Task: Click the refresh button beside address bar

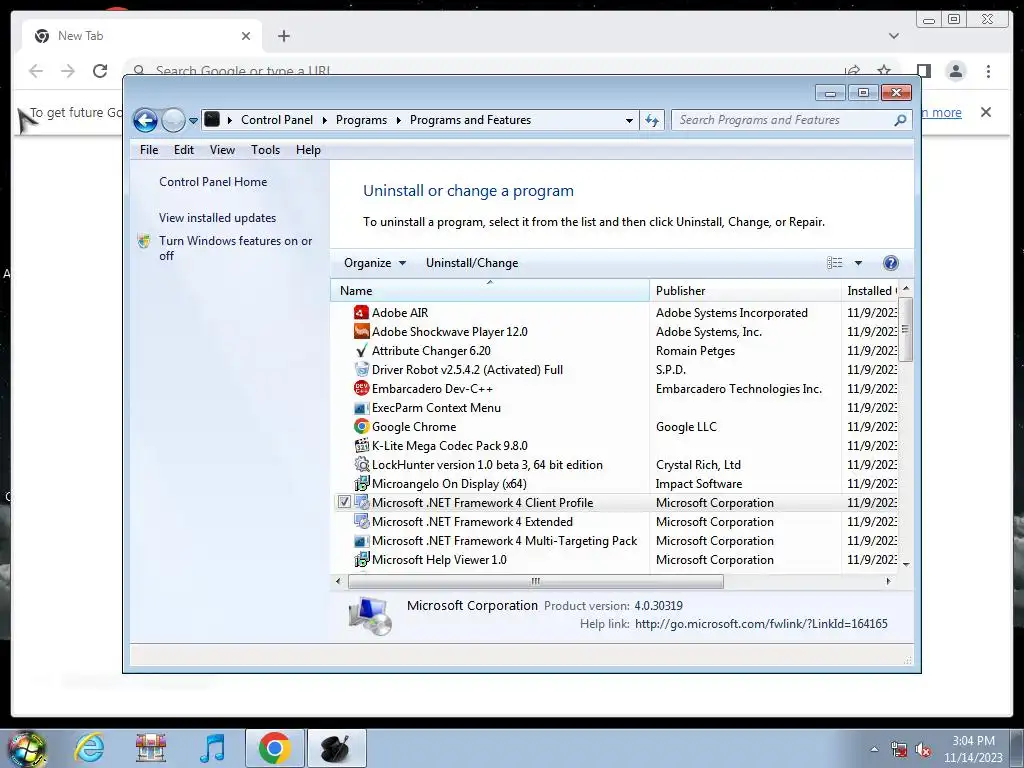Action: 652,120
